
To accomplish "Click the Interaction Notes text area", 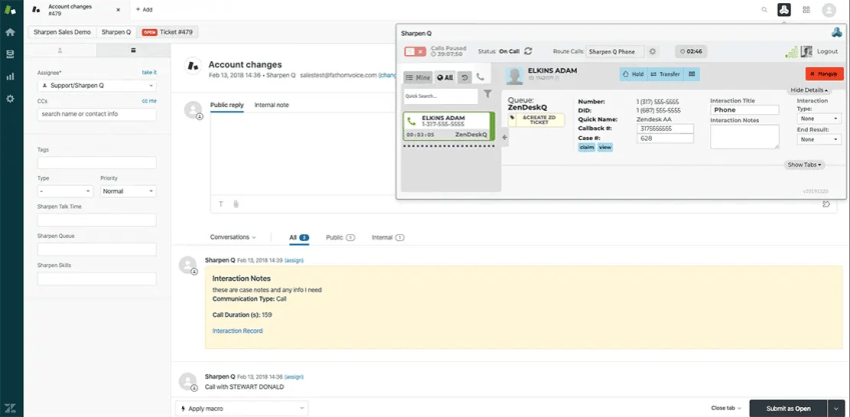I will point(745,137).
